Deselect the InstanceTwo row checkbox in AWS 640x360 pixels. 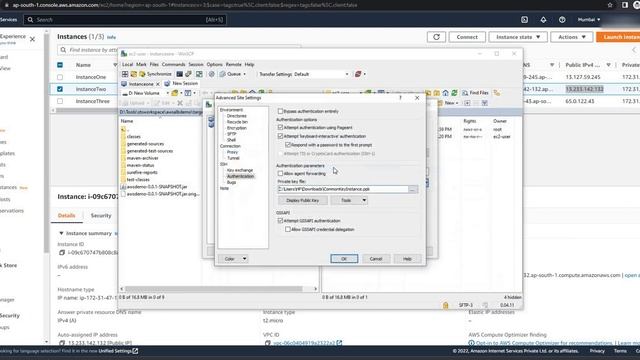(60, 89)
